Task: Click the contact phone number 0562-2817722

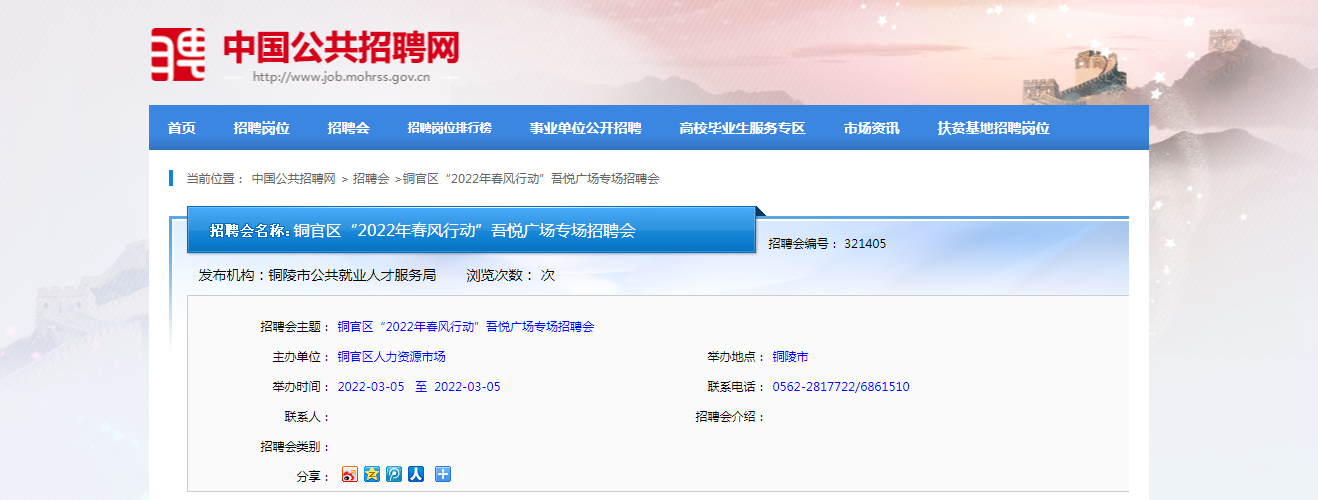Action: click(x=840, y=387)
